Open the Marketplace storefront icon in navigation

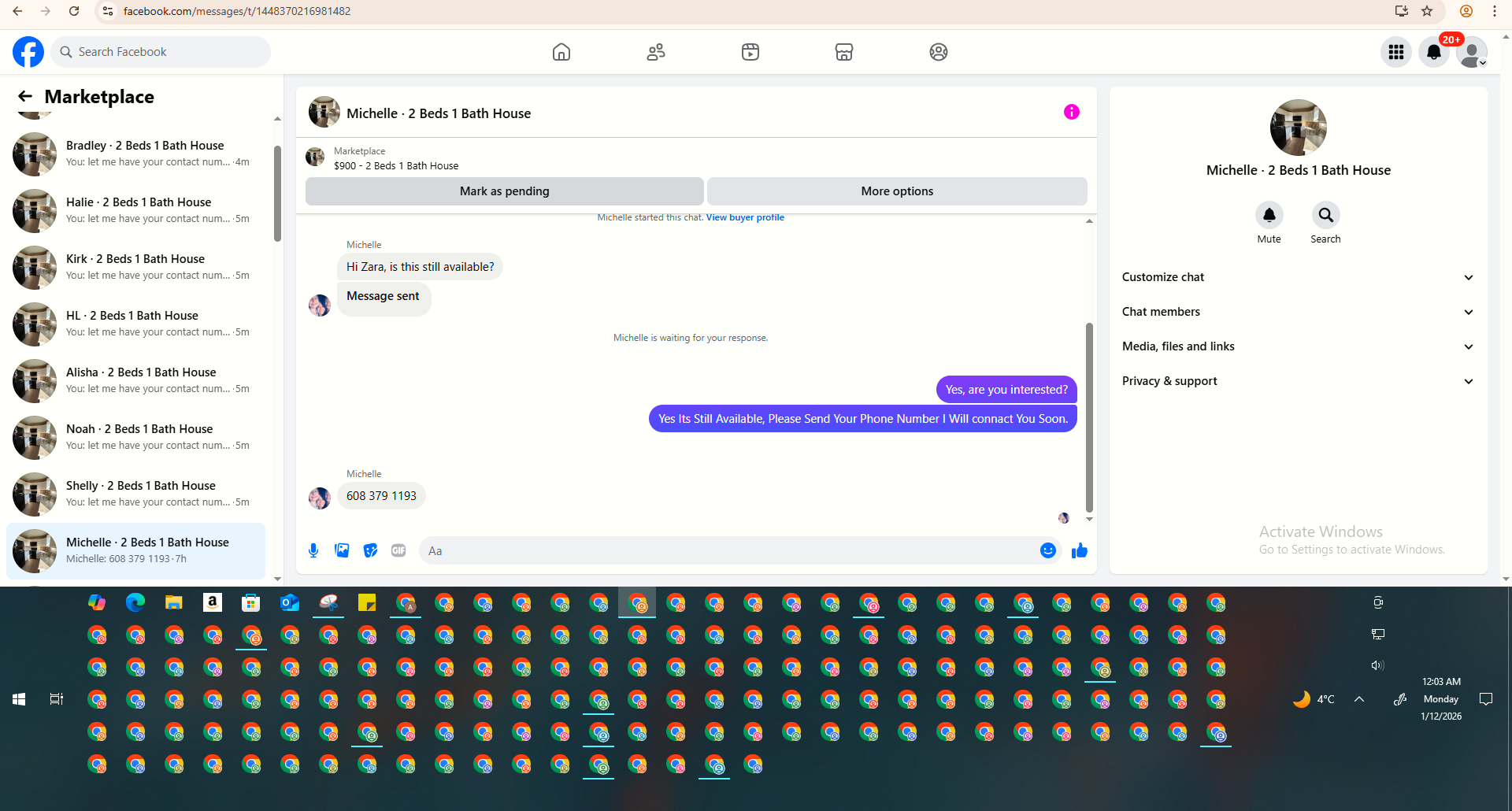point(844,52)
